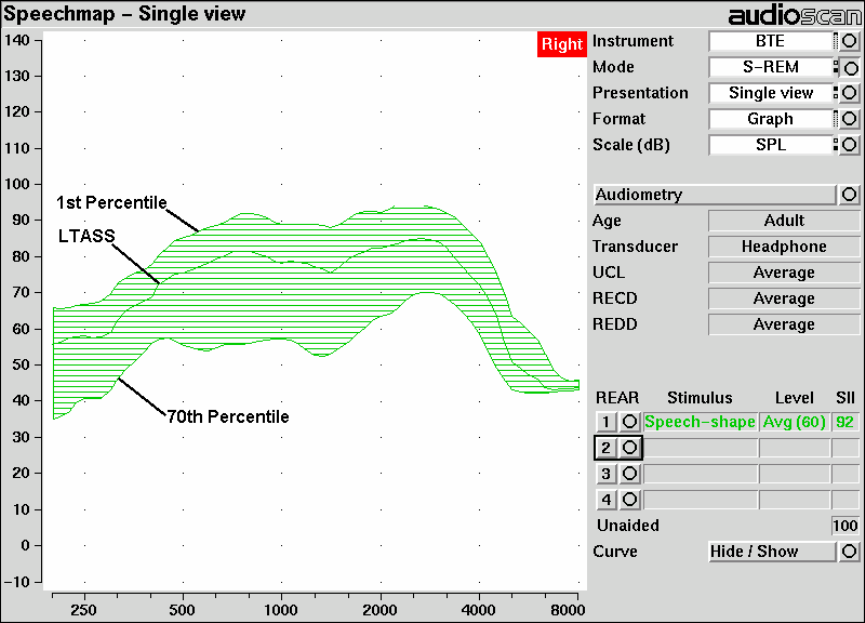
Task: Click the round button next to Instrument
Action: pyautogui.click(x=850, y=41)
